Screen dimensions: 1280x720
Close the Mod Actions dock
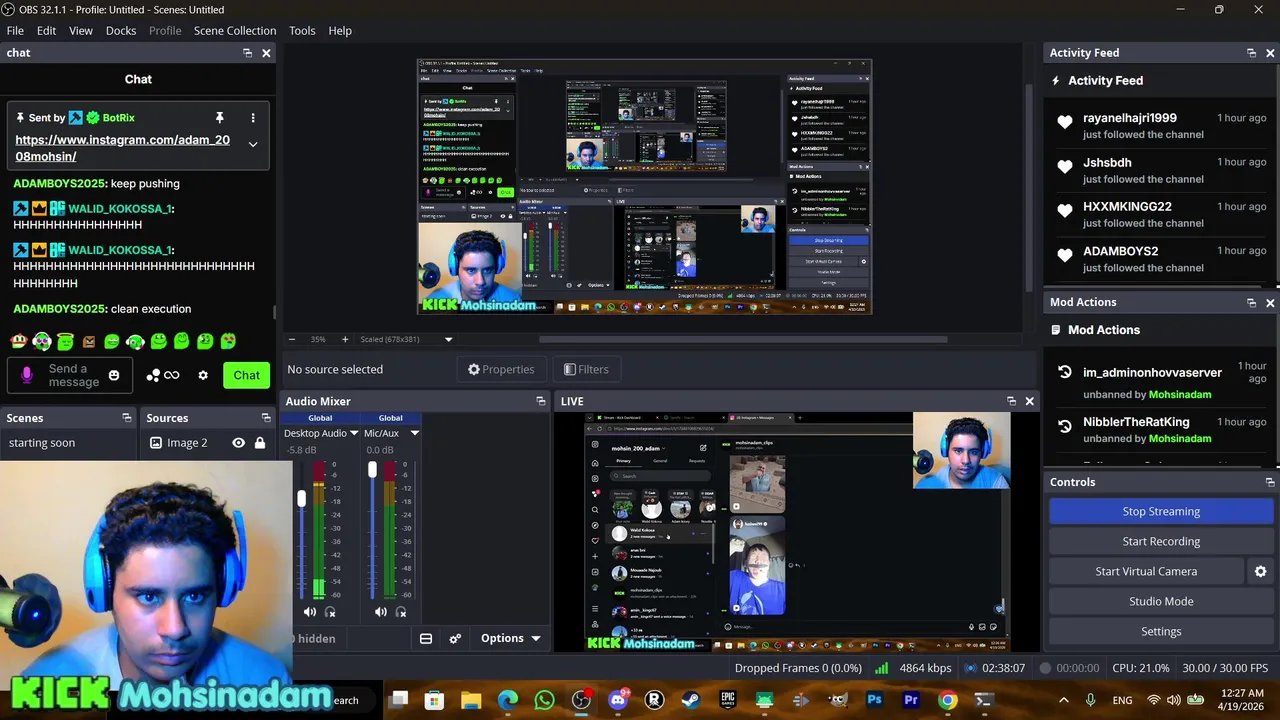pos(1270,302)
